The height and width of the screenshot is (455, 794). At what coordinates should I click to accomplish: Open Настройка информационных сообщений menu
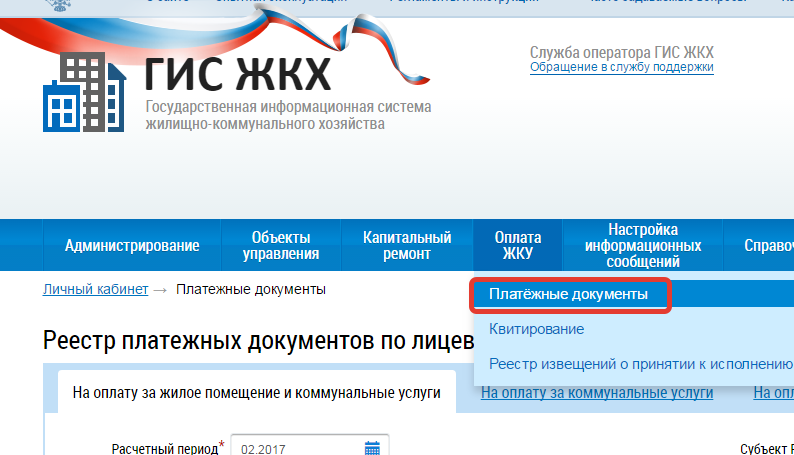[643, 245]
